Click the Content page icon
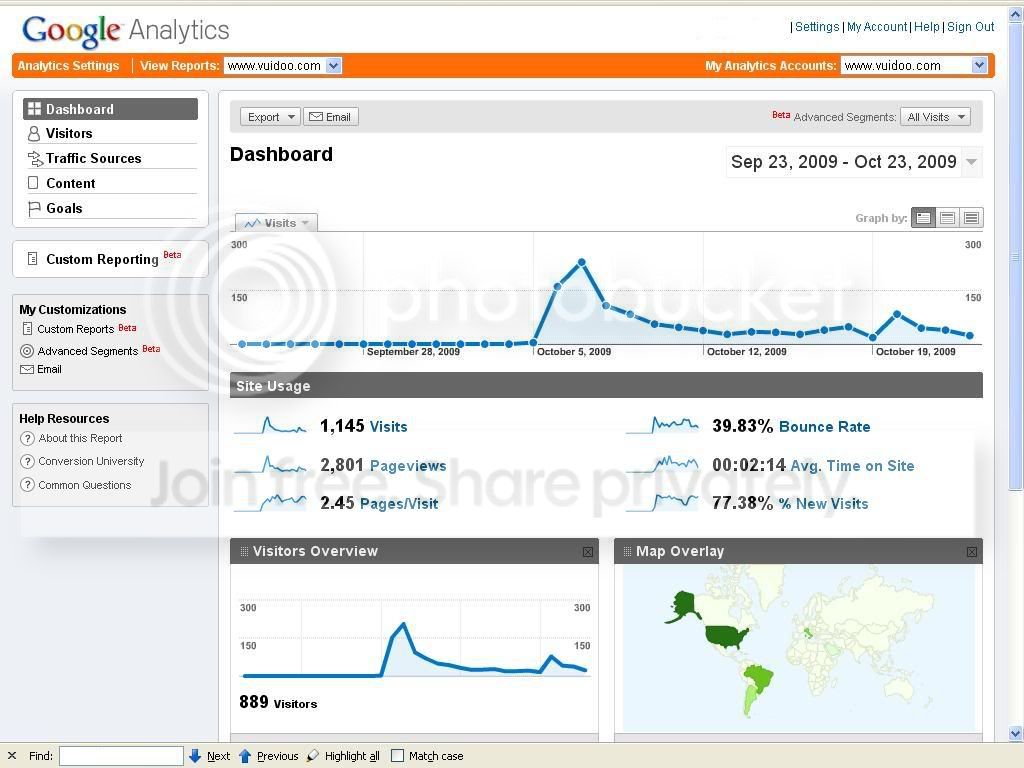This screenshot has height=768, width=1024. click(x=33, y=183)
